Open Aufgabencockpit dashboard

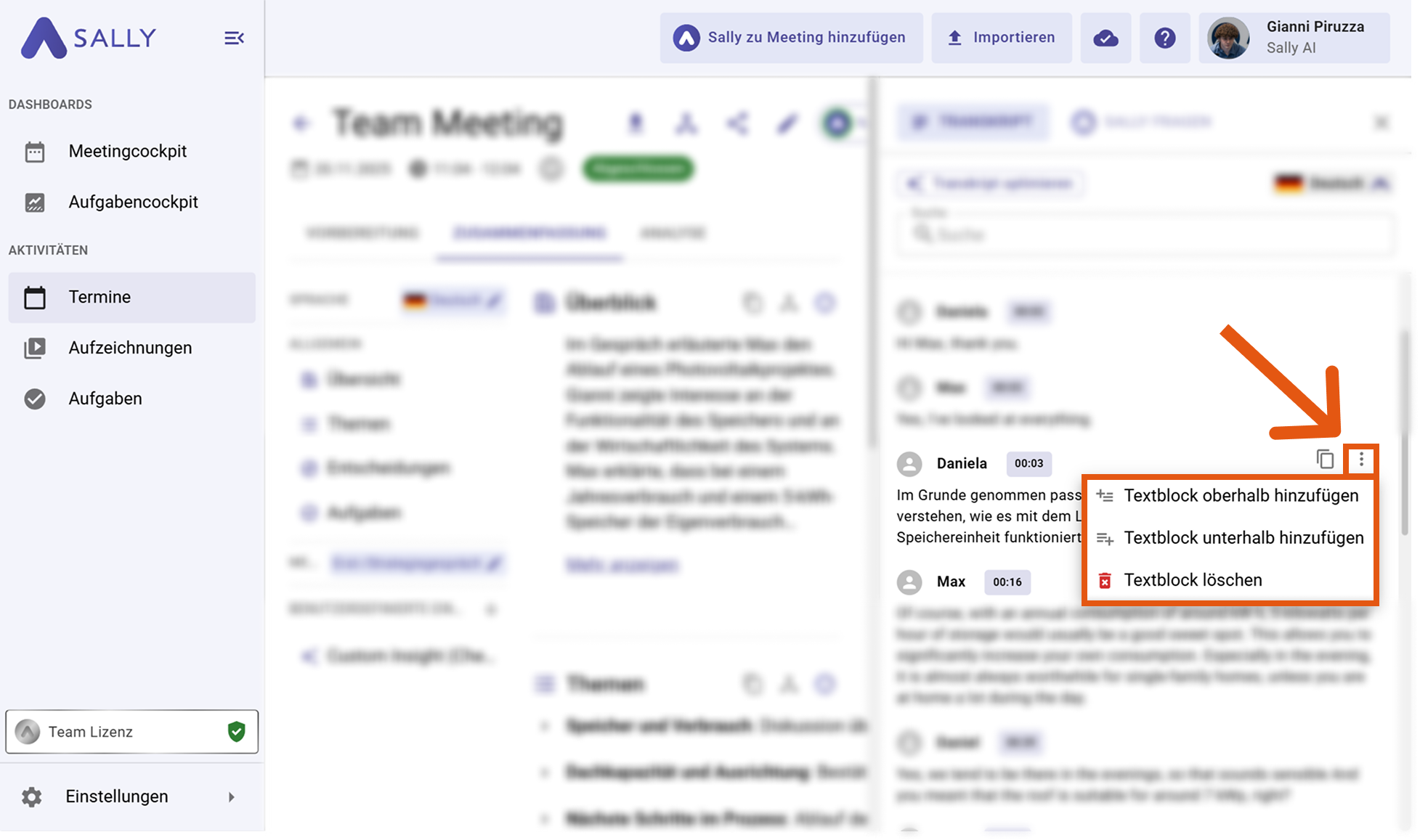point(133,202)
